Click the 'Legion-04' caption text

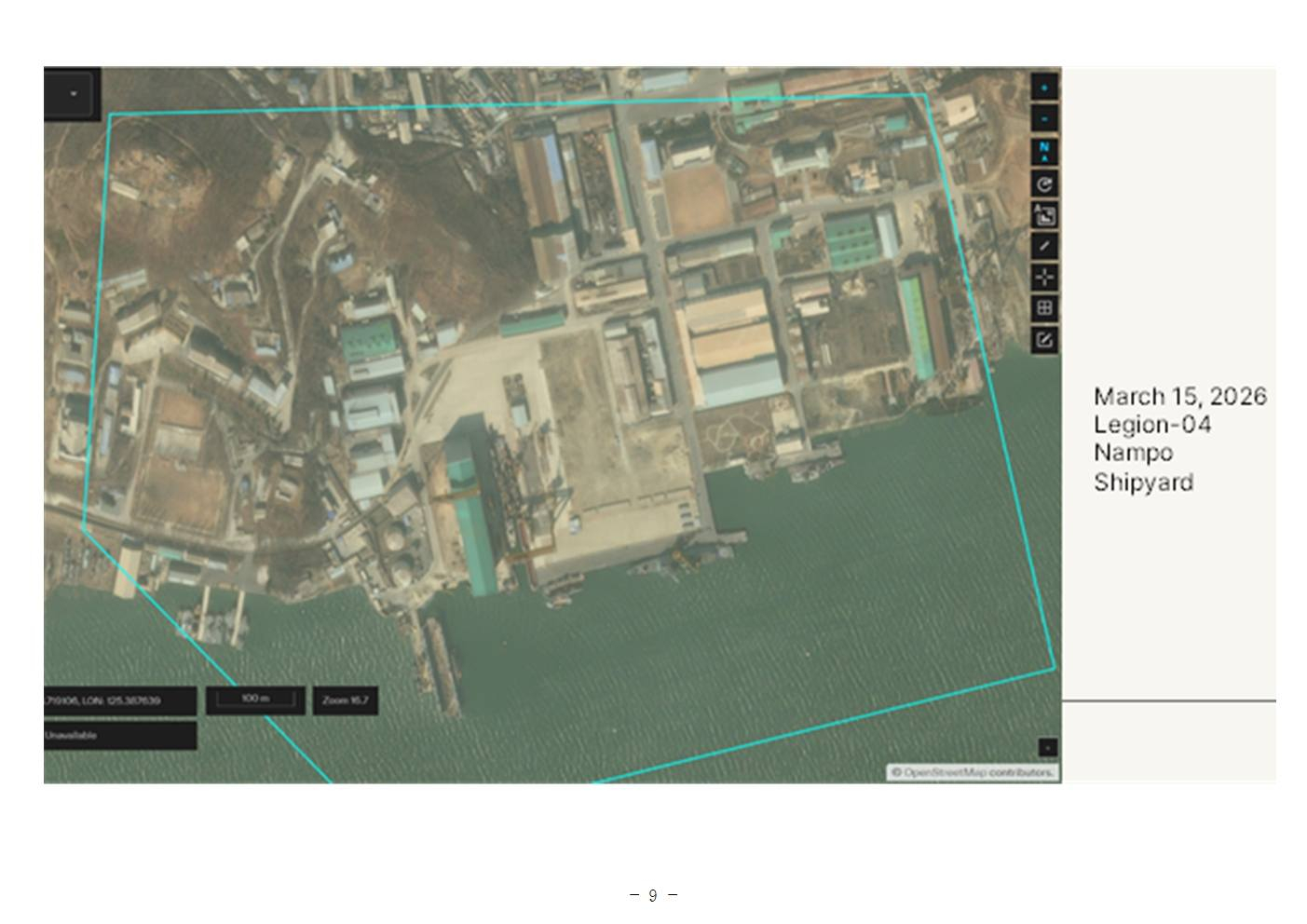tap(1152, 425)
